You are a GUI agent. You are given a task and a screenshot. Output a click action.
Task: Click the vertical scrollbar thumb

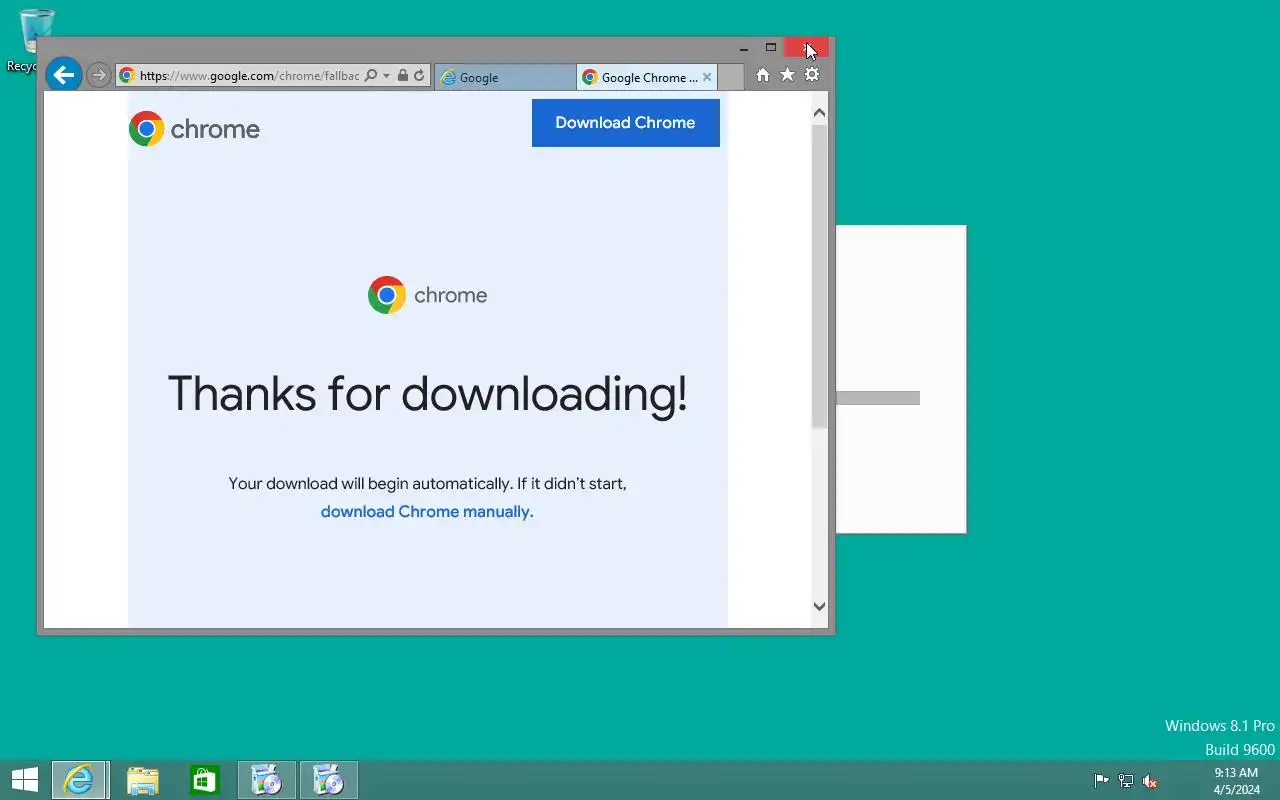point(820,277)
